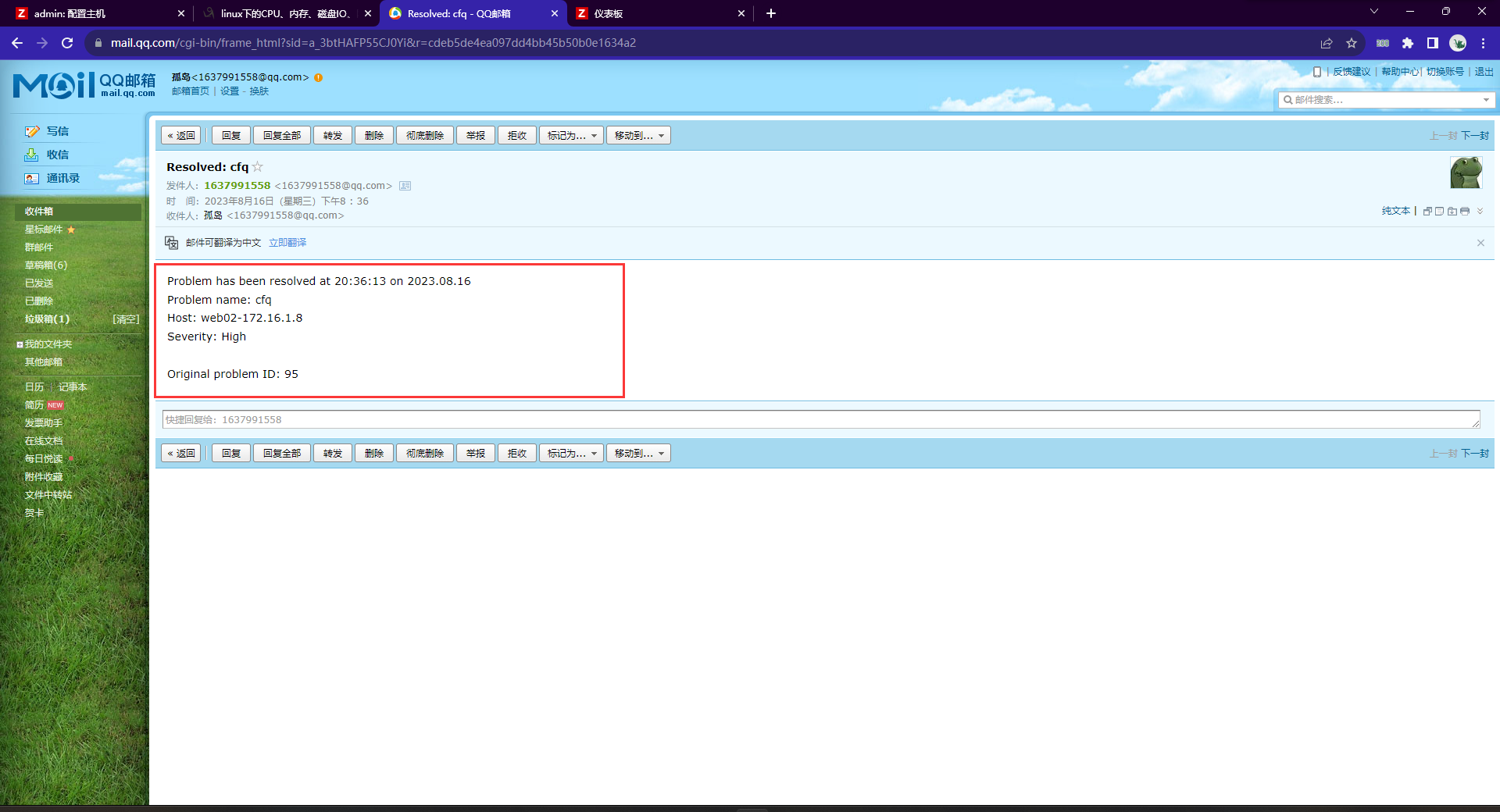Expand more mail options chevron
Screen dimensions: 1500x812
tap(1480, 211)
